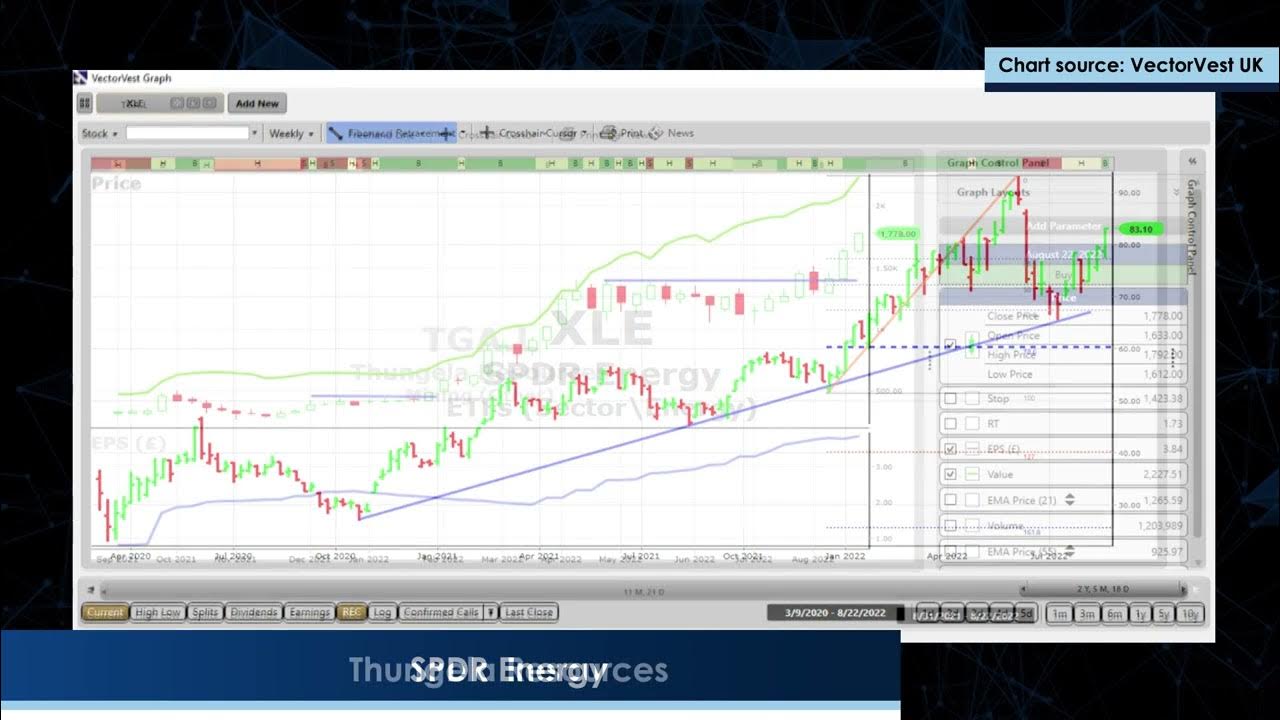This screenshot has width=1280, height=720.
Task: Adjust the EMA Price (21) period stepper
Action: tap(1069, 500)
